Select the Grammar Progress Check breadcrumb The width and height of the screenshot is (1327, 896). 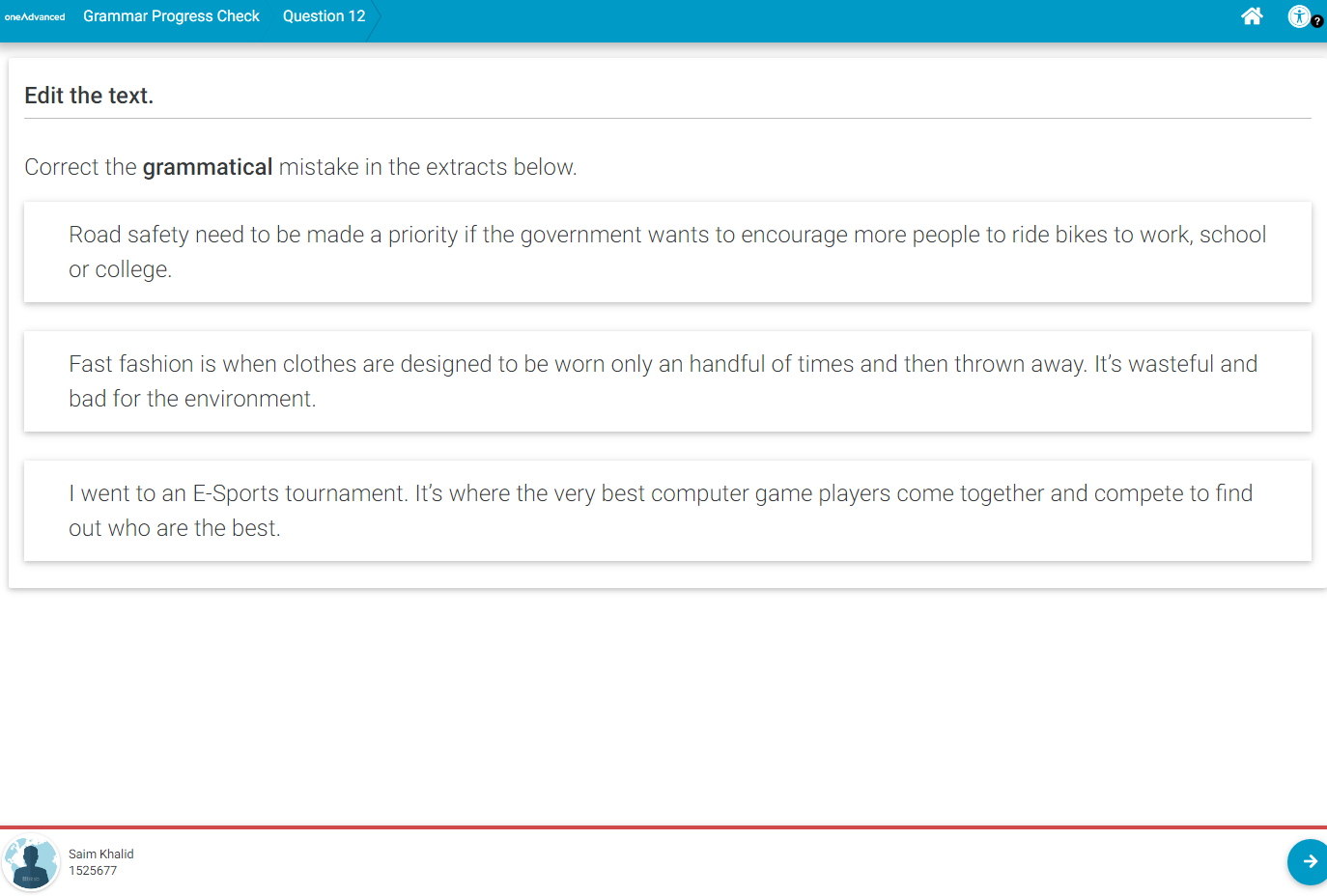click(171, 16)
